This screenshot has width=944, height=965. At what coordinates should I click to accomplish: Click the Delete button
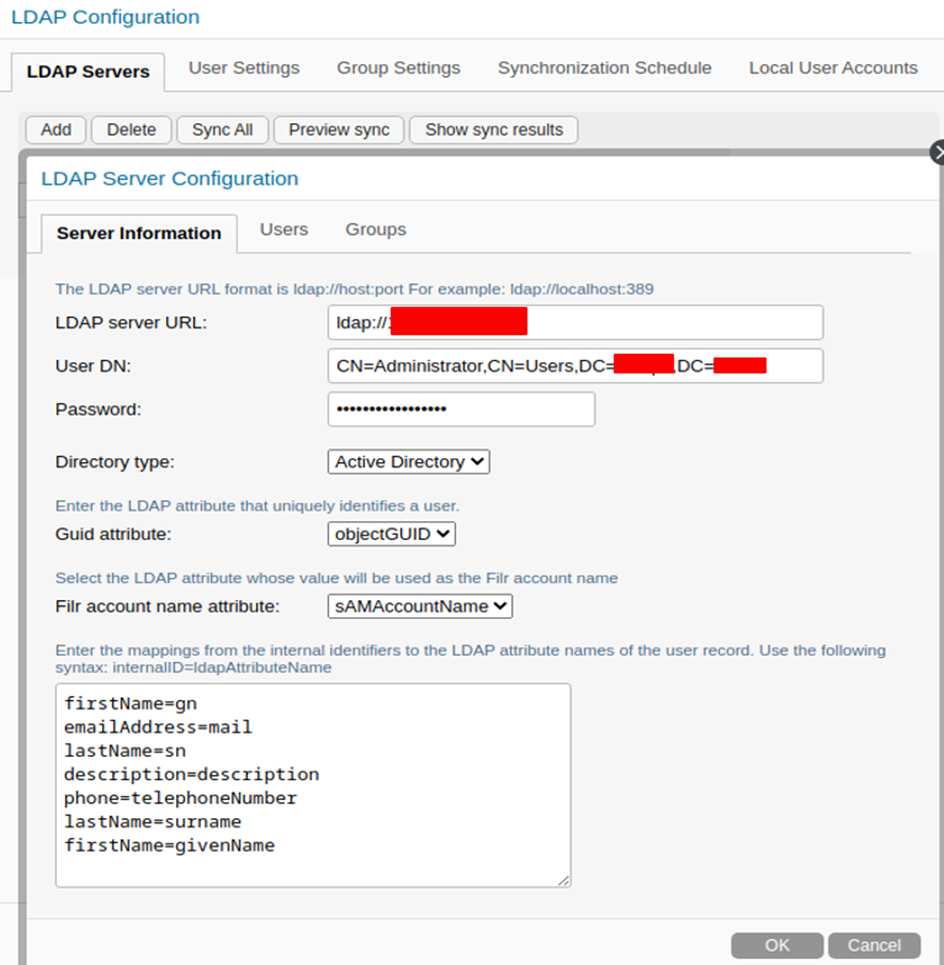click(x=131, y=130)
